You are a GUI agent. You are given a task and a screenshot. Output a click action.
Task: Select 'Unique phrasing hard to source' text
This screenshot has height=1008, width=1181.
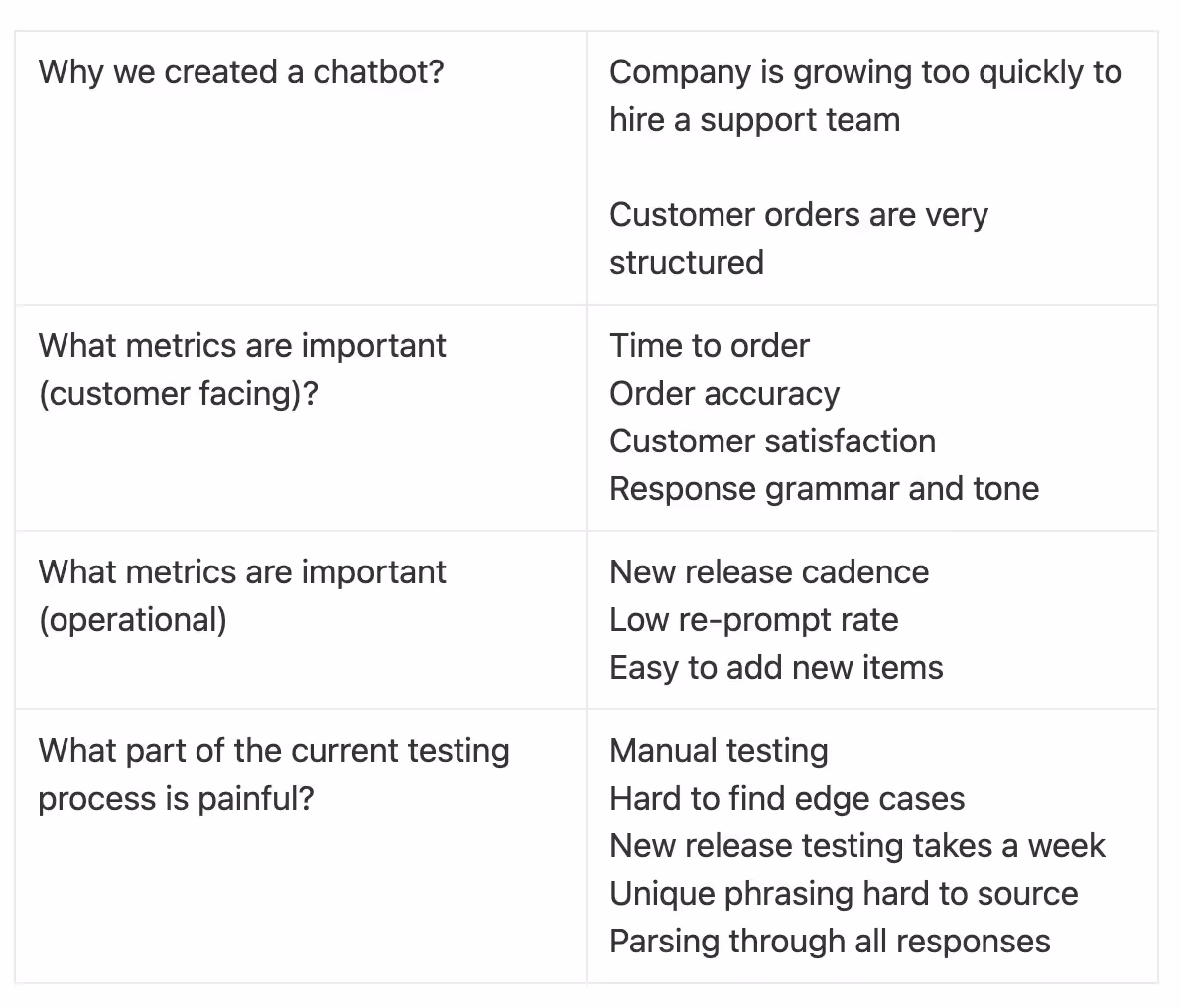click(x=844, y=894)
